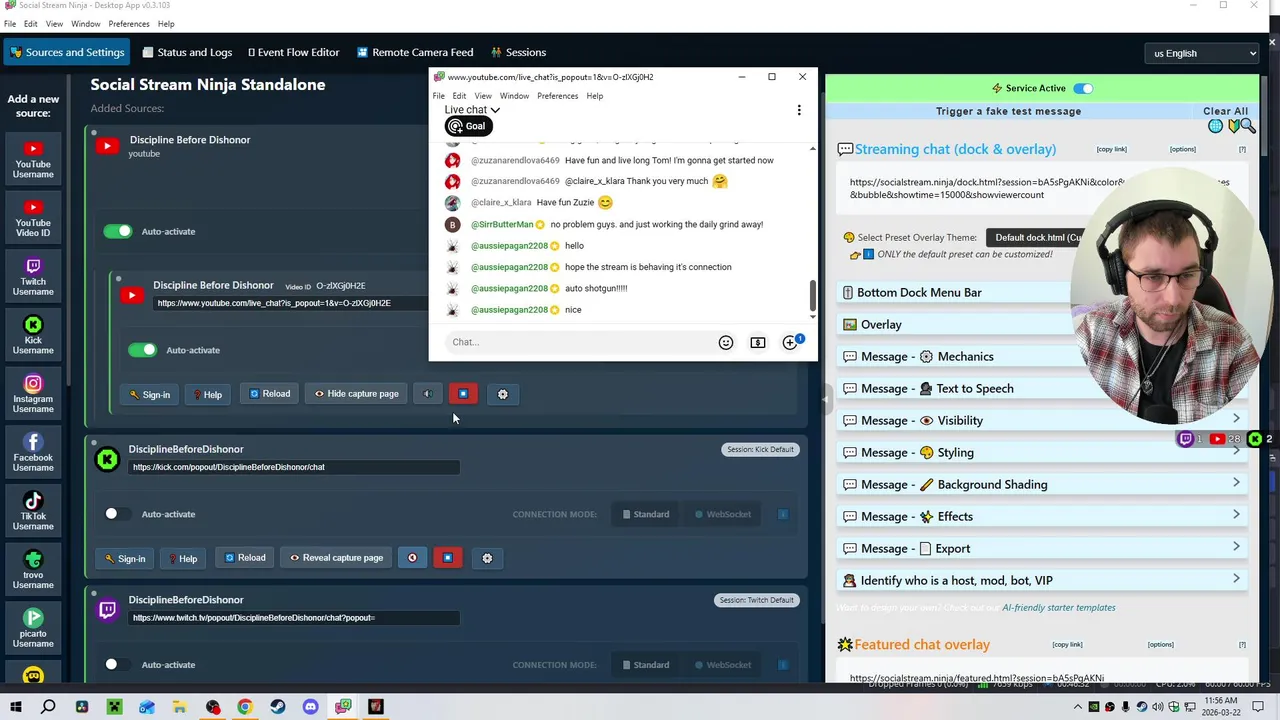The width and height of the screenshot is (1280, 720).
Task: Reveal capture page for Kick source
Action: click(x=336, y=558)
